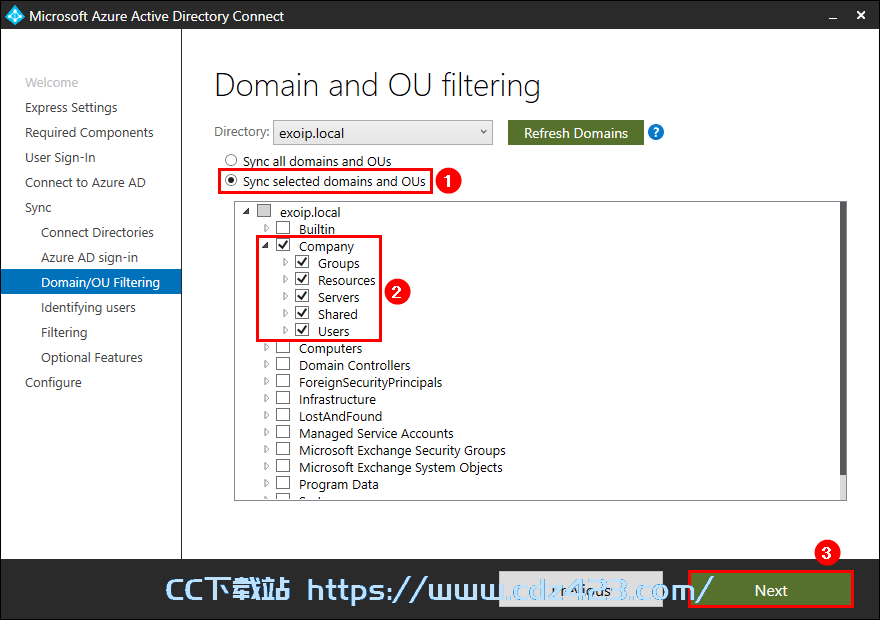Expand the Program Data node
Viewport: 880px width, 620px height.
(x=266, y=483)
